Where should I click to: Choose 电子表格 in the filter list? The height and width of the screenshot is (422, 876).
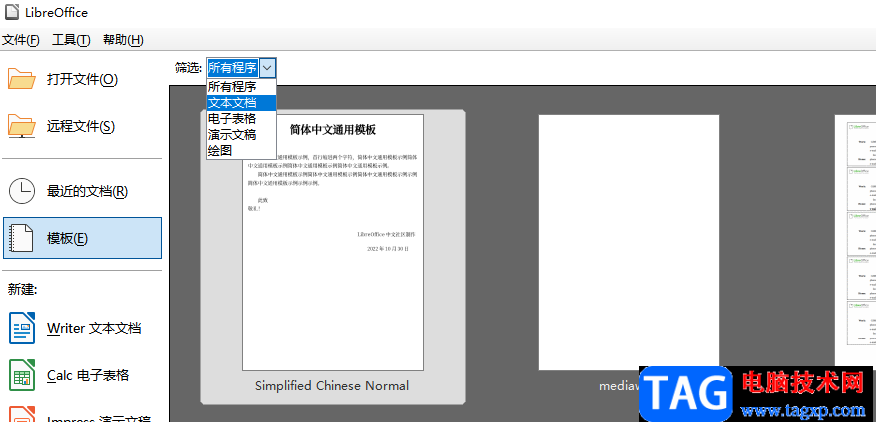click(241, 118)
